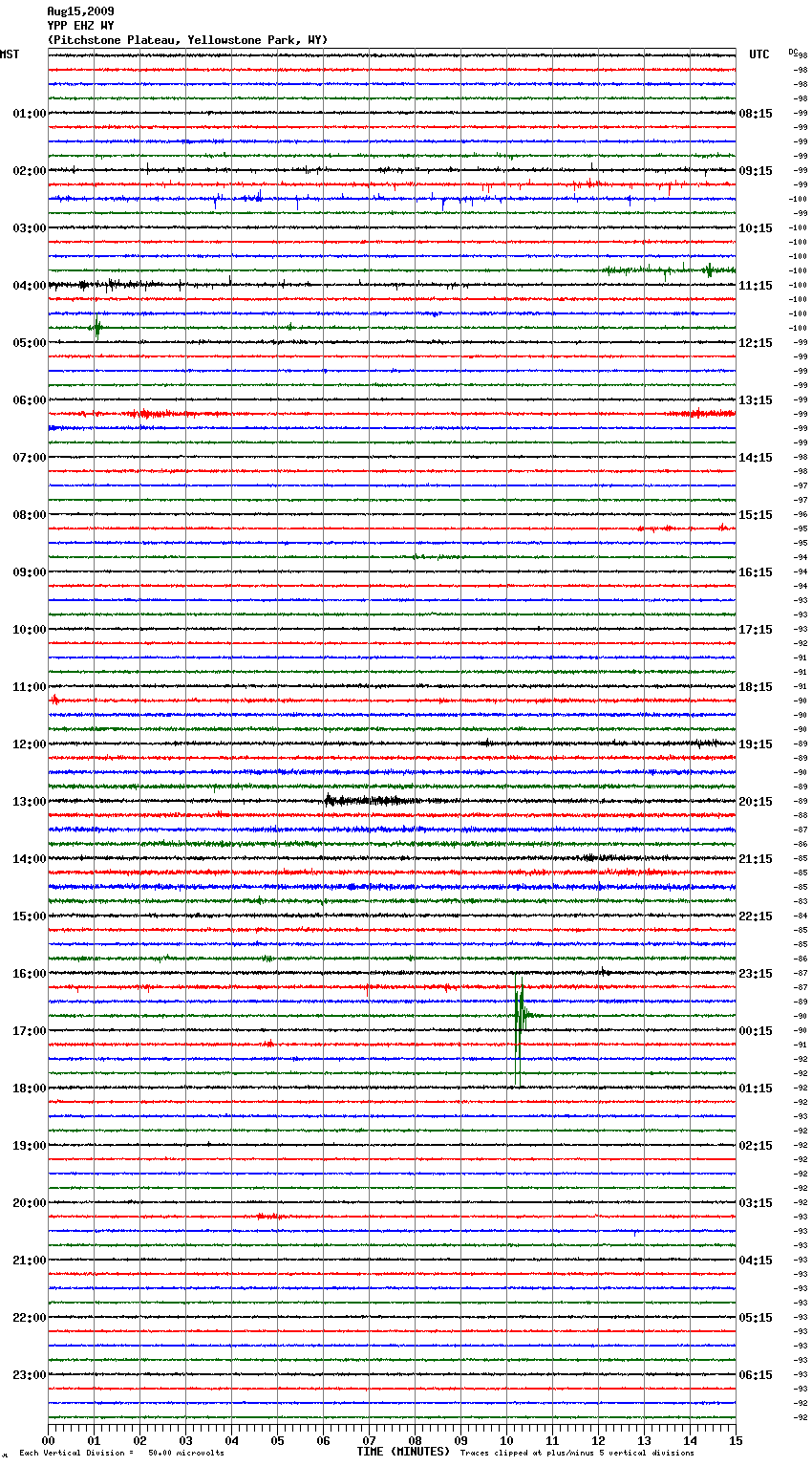Select the 18:00 MST time label
The height and width of the screenshot is (1466, 812).
[x=30, y=1089]
